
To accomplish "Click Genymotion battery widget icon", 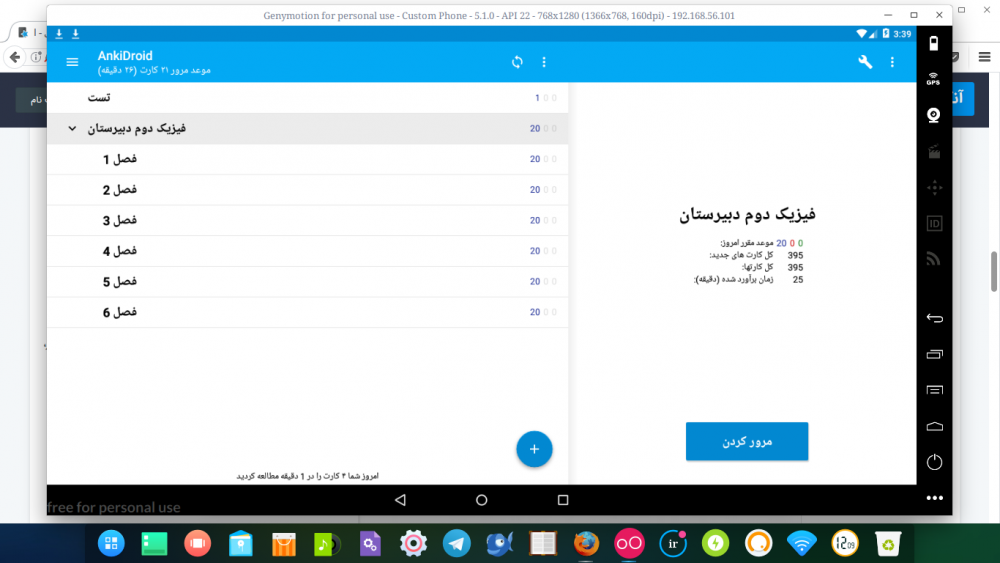I will click(x=933, y=43).
